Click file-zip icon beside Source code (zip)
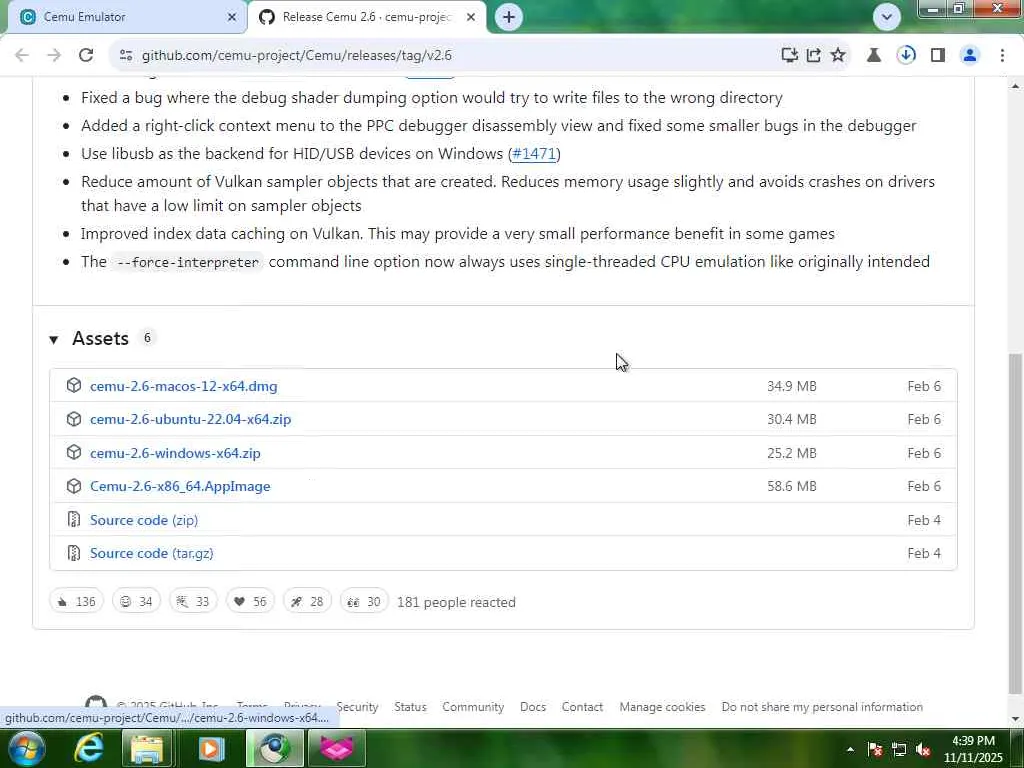This screenshot has width=1024, height=768. tap(74, 519)
